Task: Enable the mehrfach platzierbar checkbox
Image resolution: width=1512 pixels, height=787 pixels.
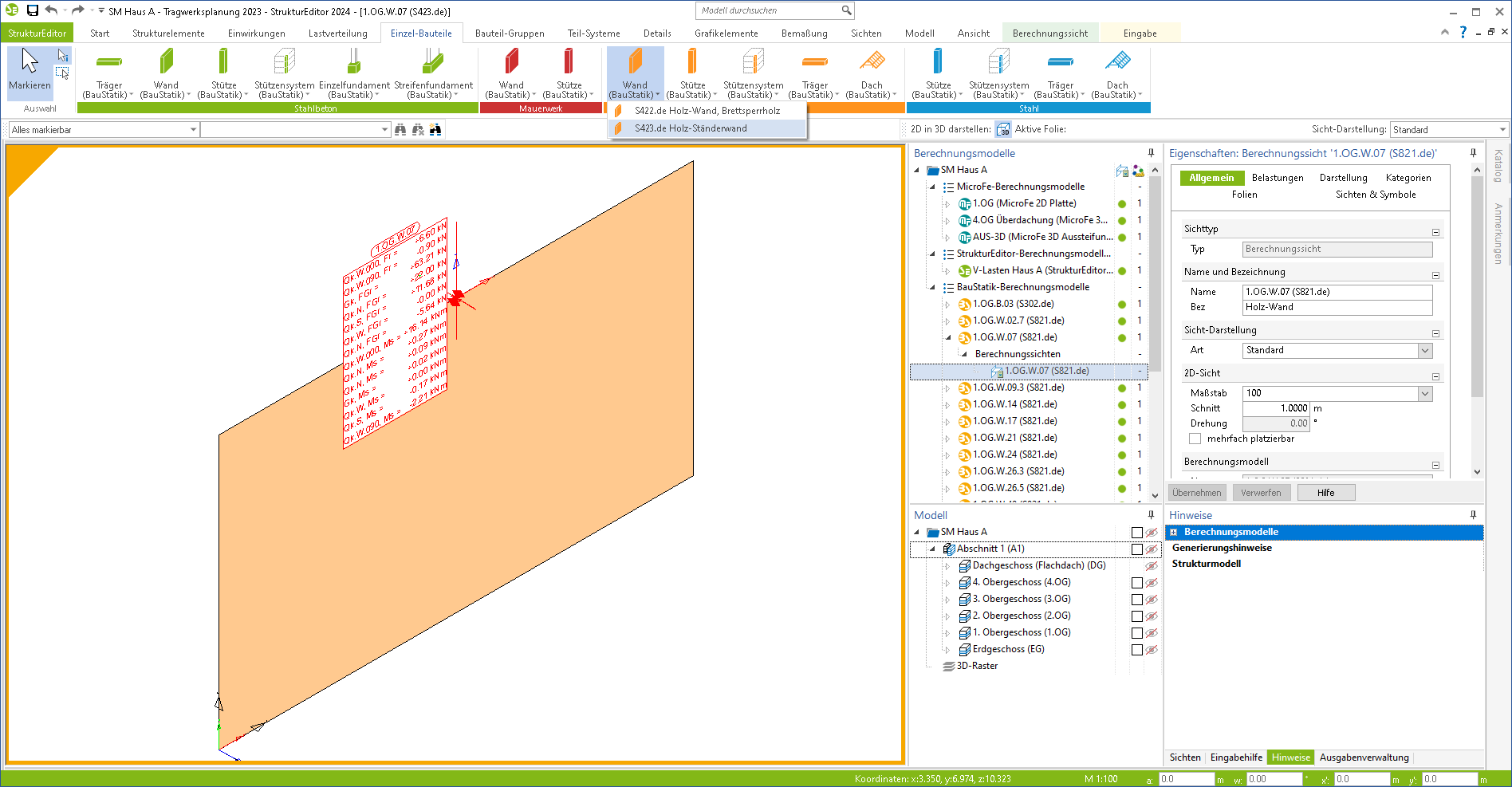Action: (x=1195, y=439)
